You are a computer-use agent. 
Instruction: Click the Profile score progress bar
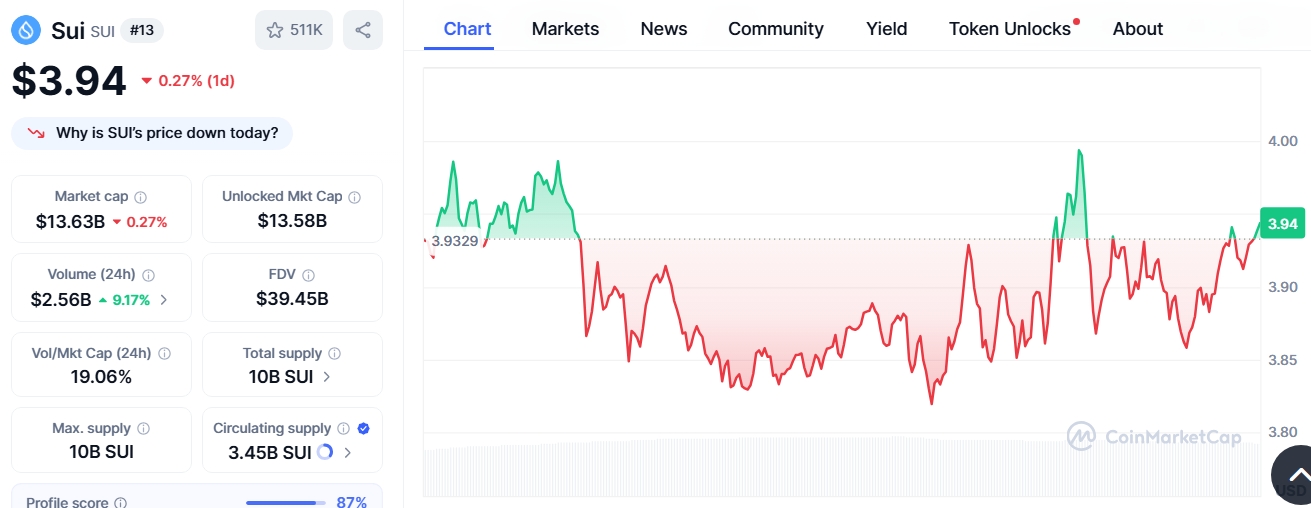tap(285, 502)
